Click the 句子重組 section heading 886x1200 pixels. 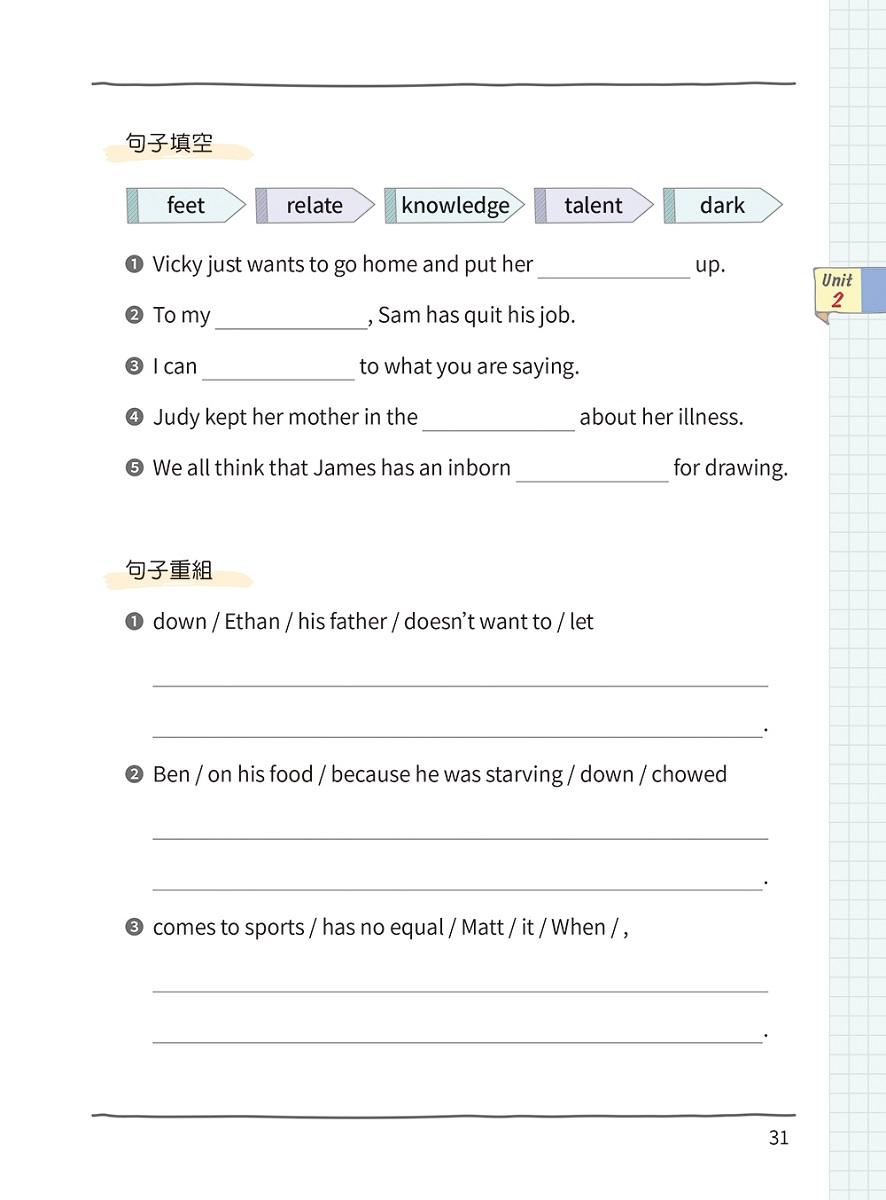coord(170,571)
